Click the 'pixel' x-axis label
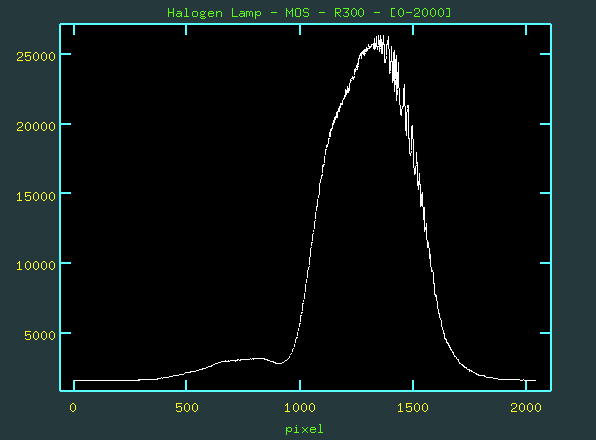Viewport: 596px width, 440px height. (304, 429)
